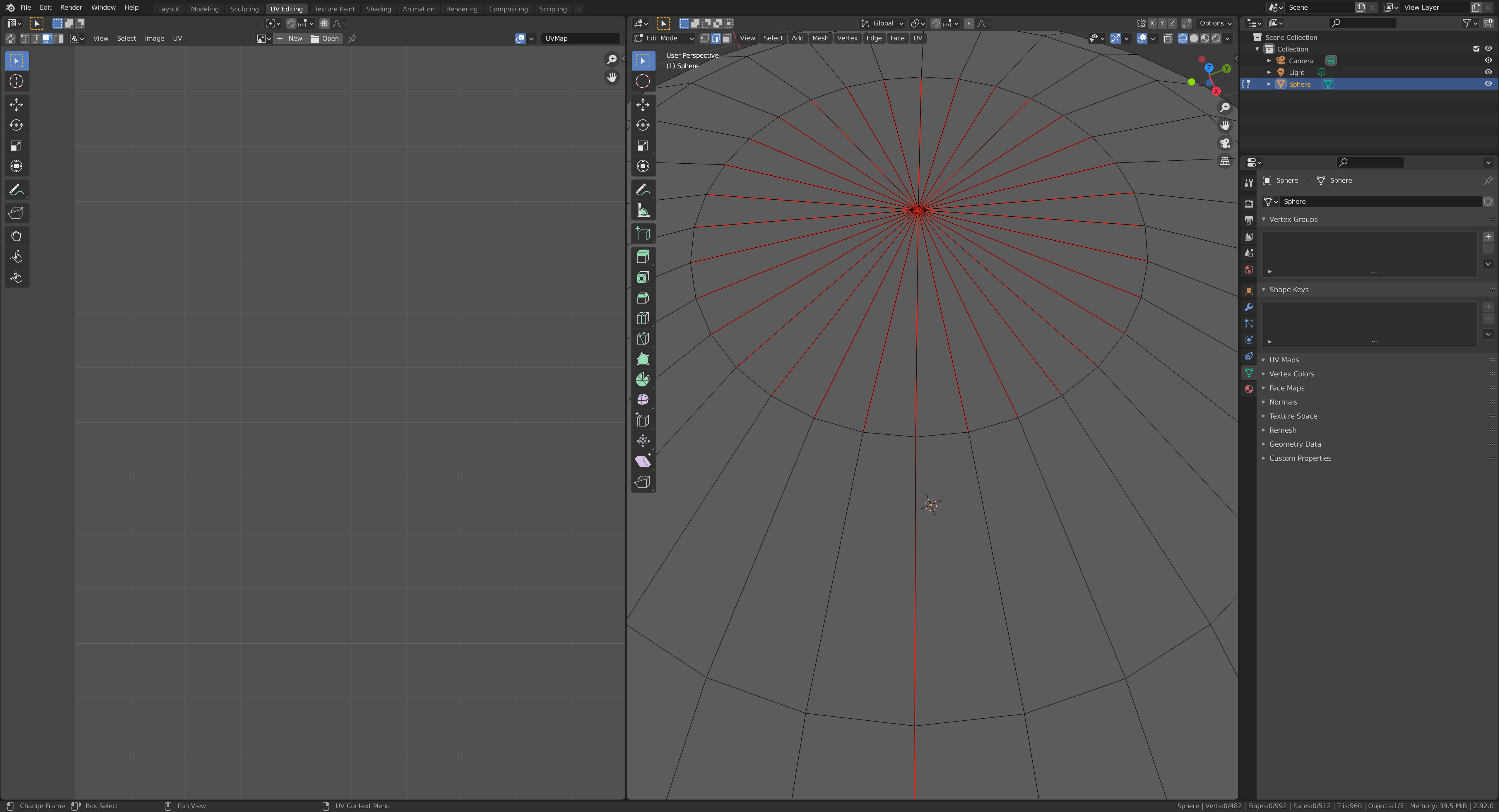Toggle camera view in viewport
This screenshot has width=1499, height=812.
coord(1225,143)
